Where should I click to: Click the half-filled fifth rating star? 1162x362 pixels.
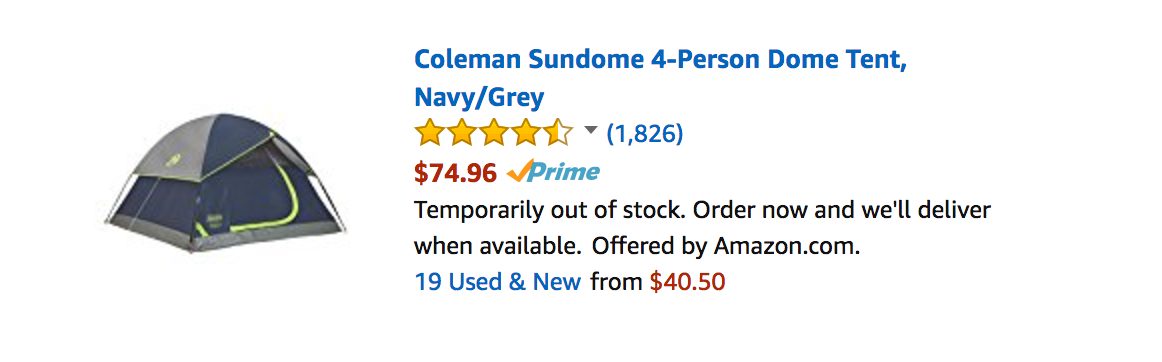558,134
